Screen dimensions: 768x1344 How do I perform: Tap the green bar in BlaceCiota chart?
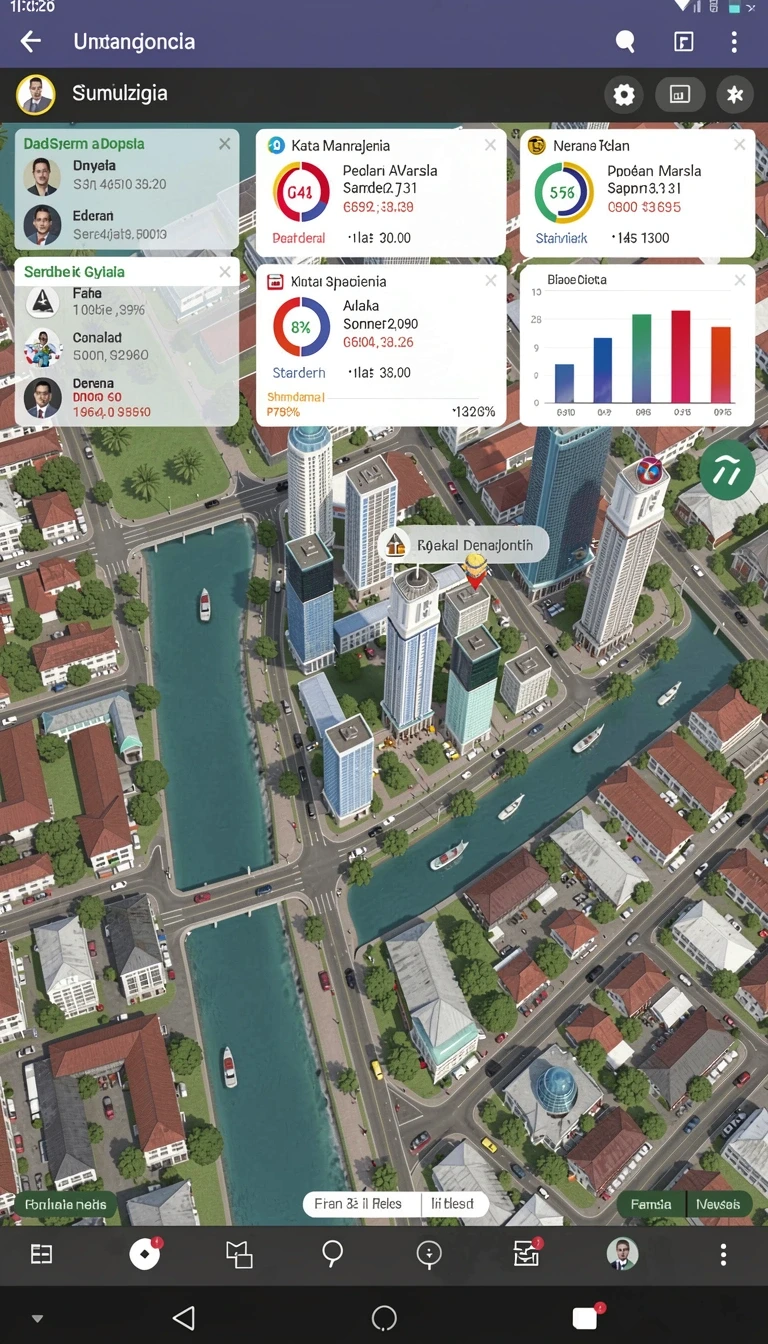(x=642, y=358)
